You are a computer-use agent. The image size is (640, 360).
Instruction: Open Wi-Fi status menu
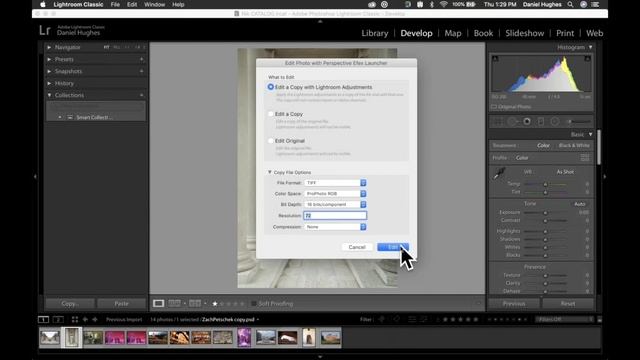[x=443, y=4]
